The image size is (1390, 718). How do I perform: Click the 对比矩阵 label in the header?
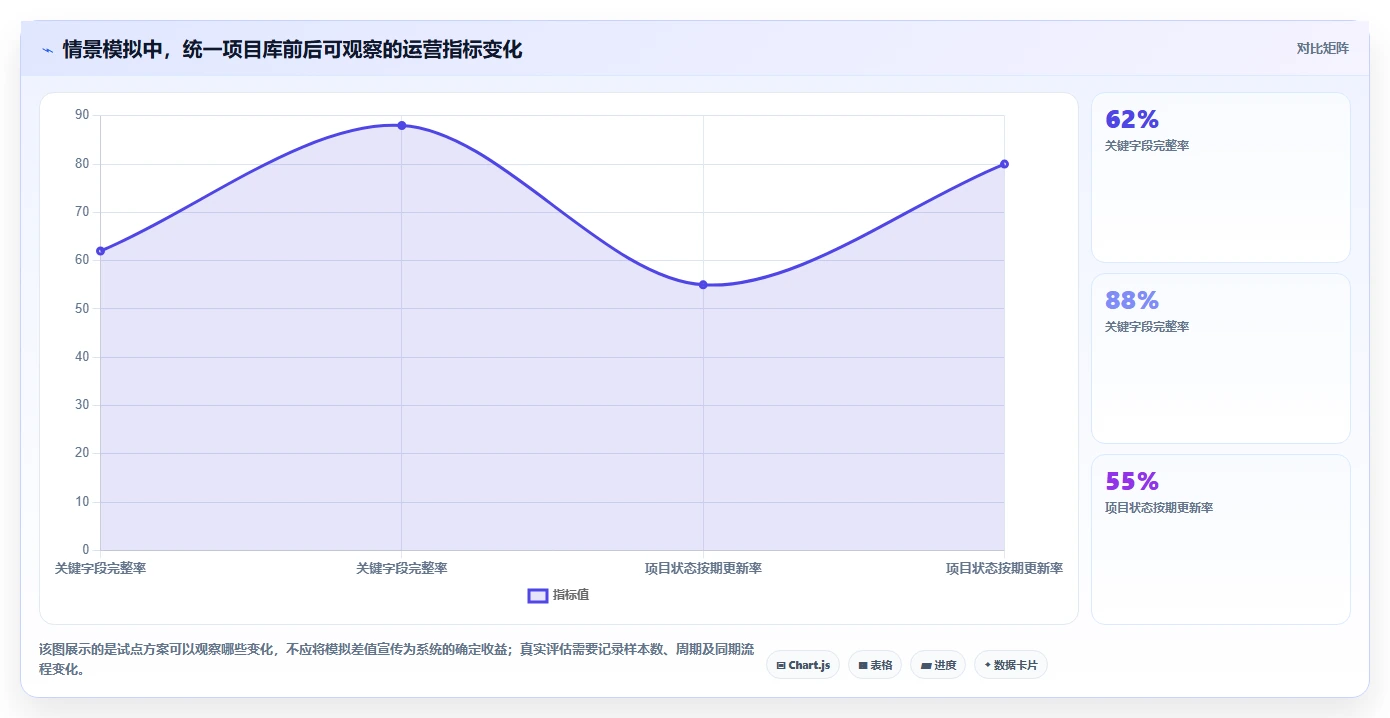coord(1322,48)
